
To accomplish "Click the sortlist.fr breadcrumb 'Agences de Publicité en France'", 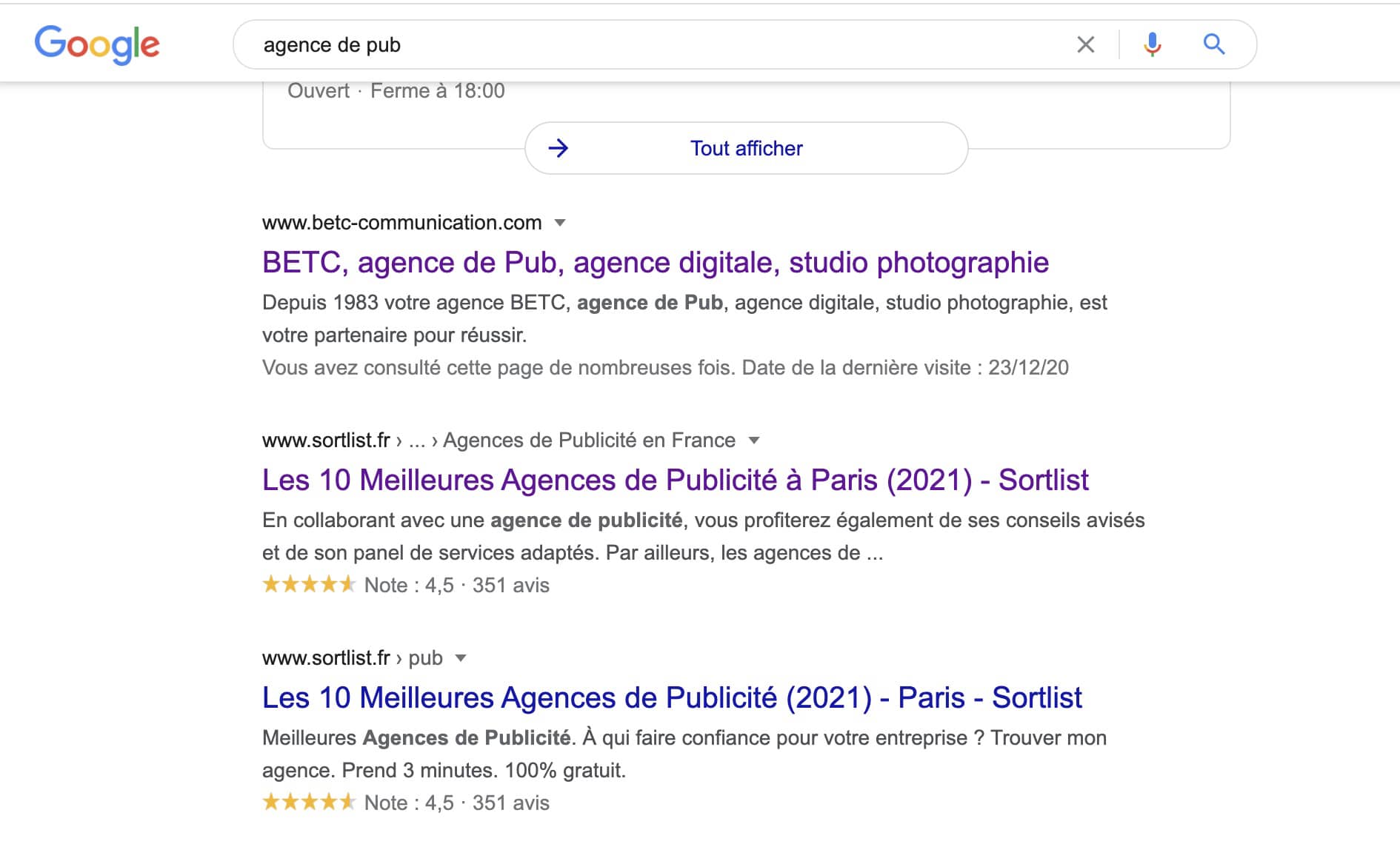I will (x=589, y=441).
